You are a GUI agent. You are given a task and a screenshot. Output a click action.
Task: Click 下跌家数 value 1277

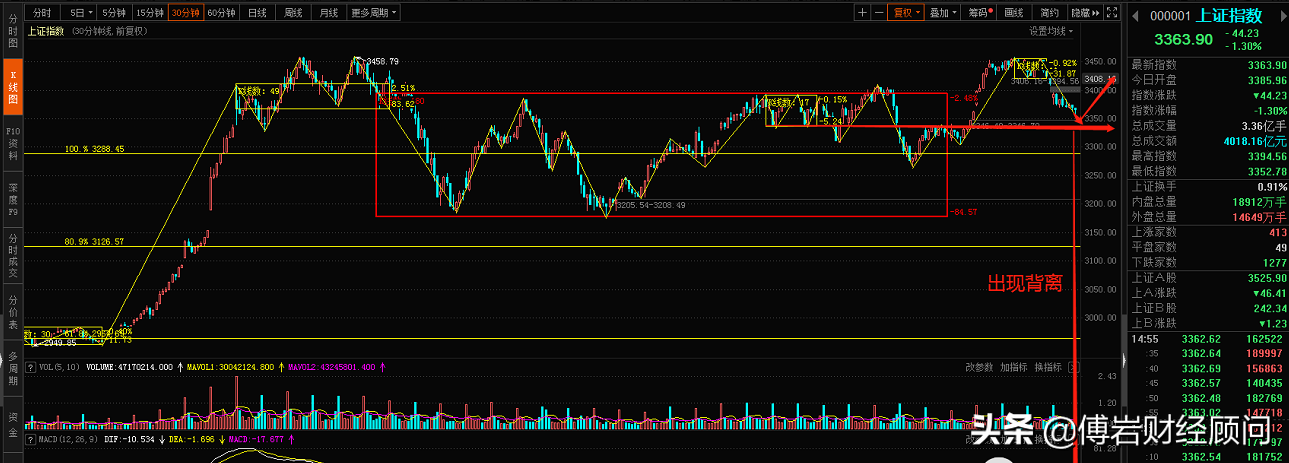pos(1273,261)
